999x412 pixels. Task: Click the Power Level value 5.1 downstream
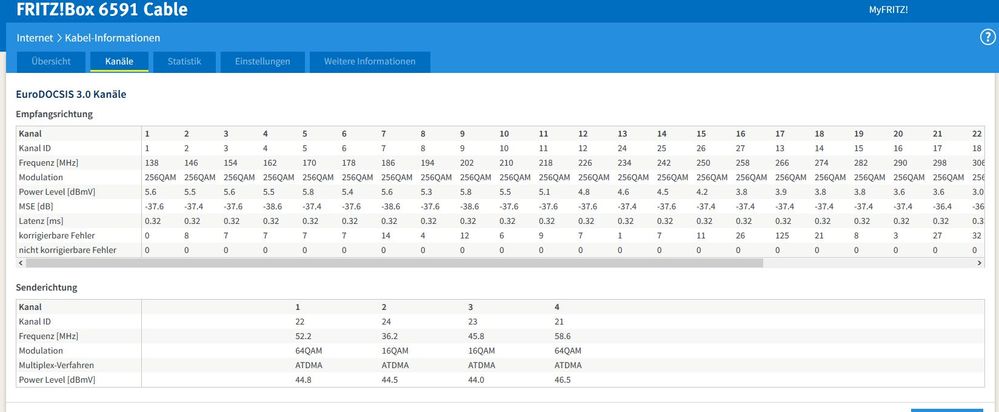(x=544, y=192)
